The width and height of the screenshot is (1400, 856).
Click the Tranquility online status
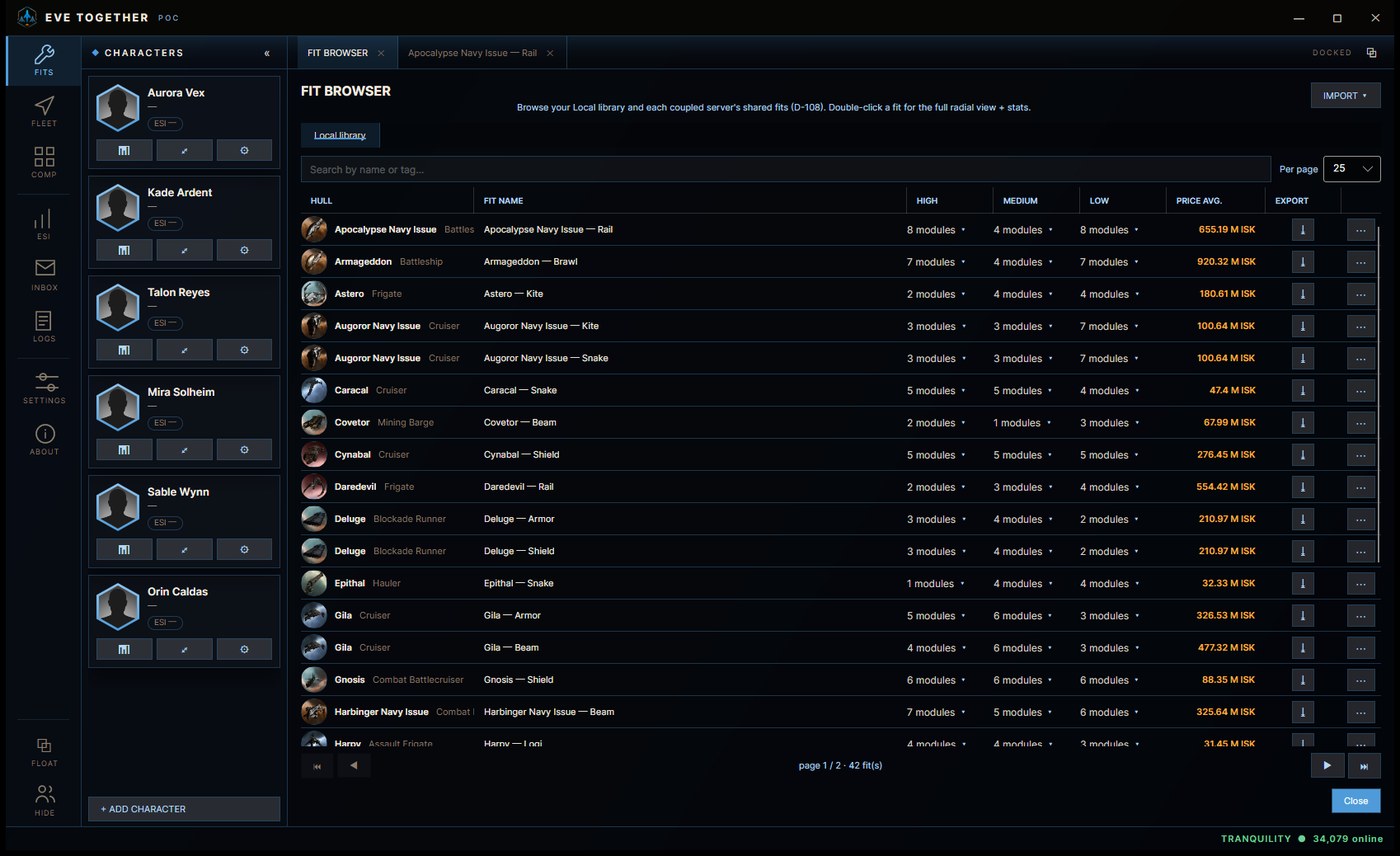point(1301,839)
